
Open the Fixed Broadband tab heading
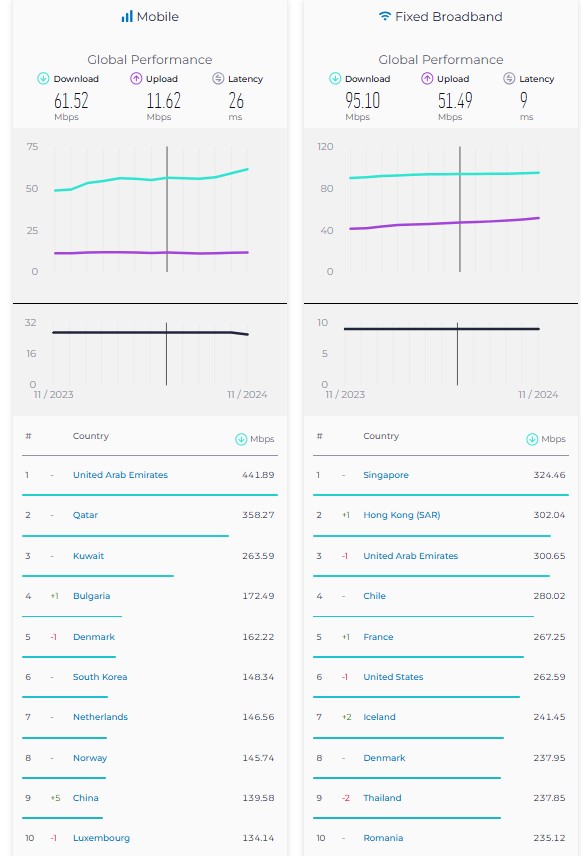pyautogui.click(x=441, y=17)
